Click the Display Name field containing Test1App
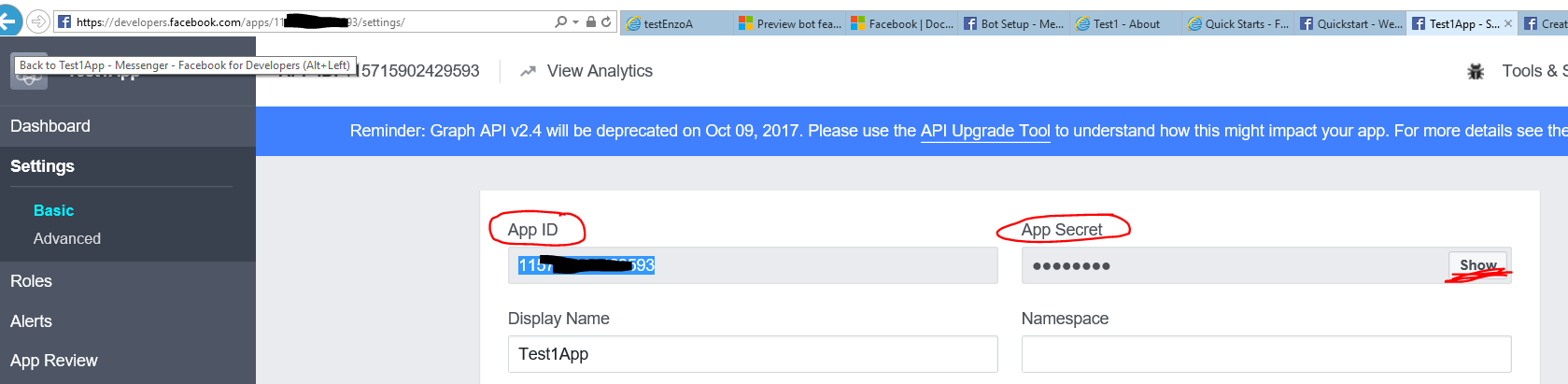1568x384 pixels. point(752,354)
